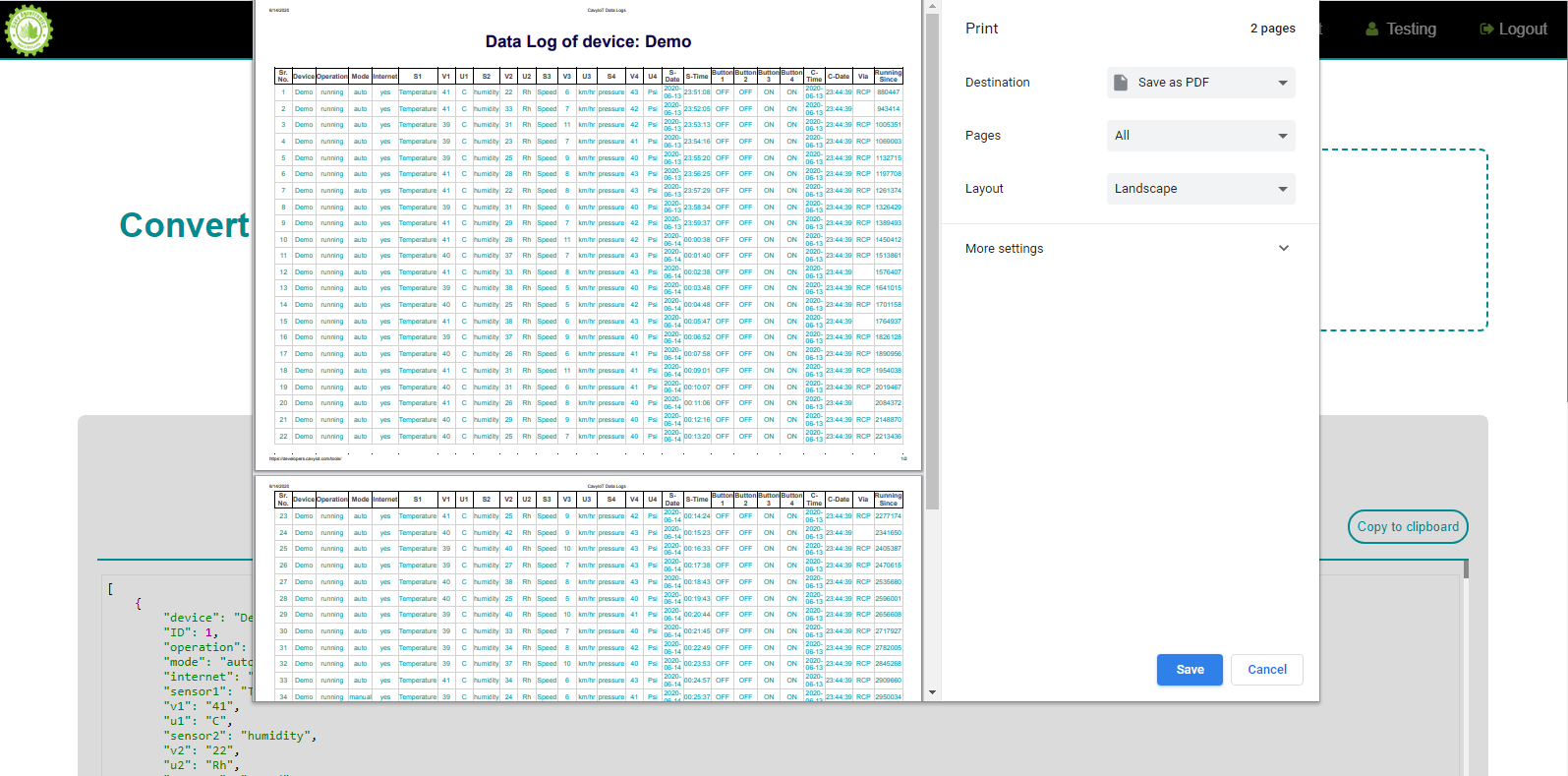Click the preview scroll down arrow
This screenshot has width=1568, height=776.
(x=932, y=692)
